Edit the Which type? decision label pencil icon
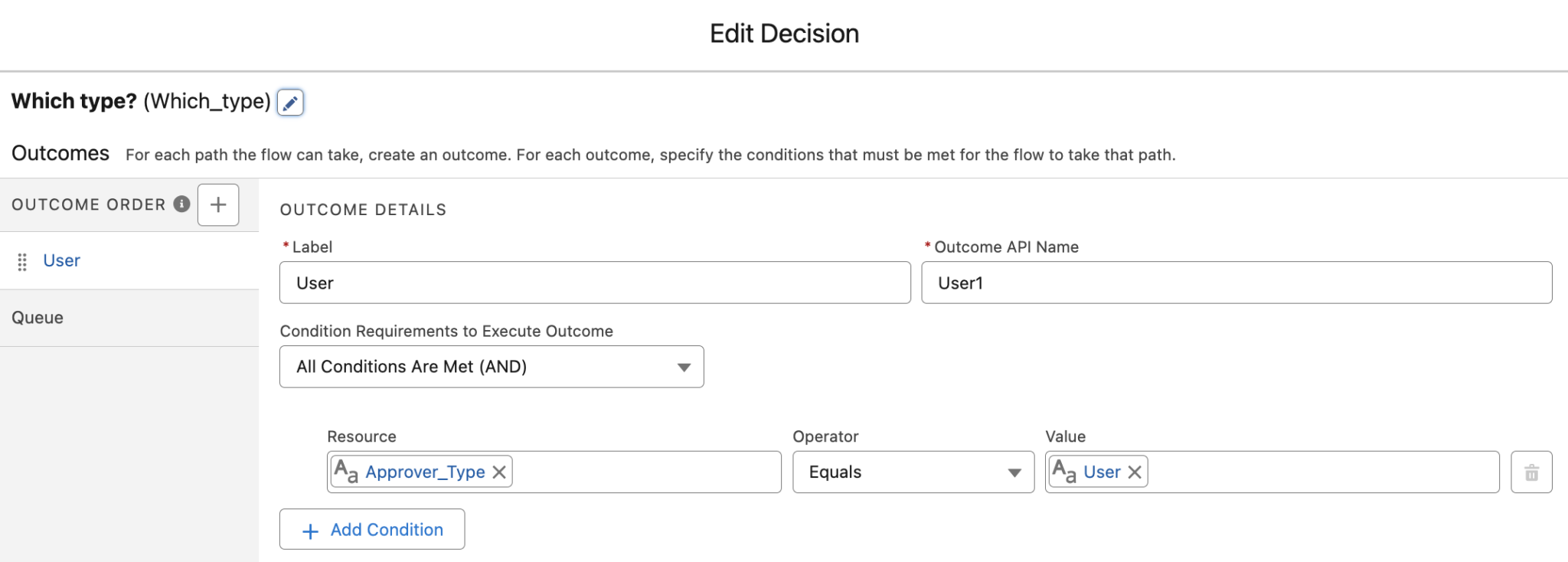This screenshot has height=562, width=1568. click(290, 103)
